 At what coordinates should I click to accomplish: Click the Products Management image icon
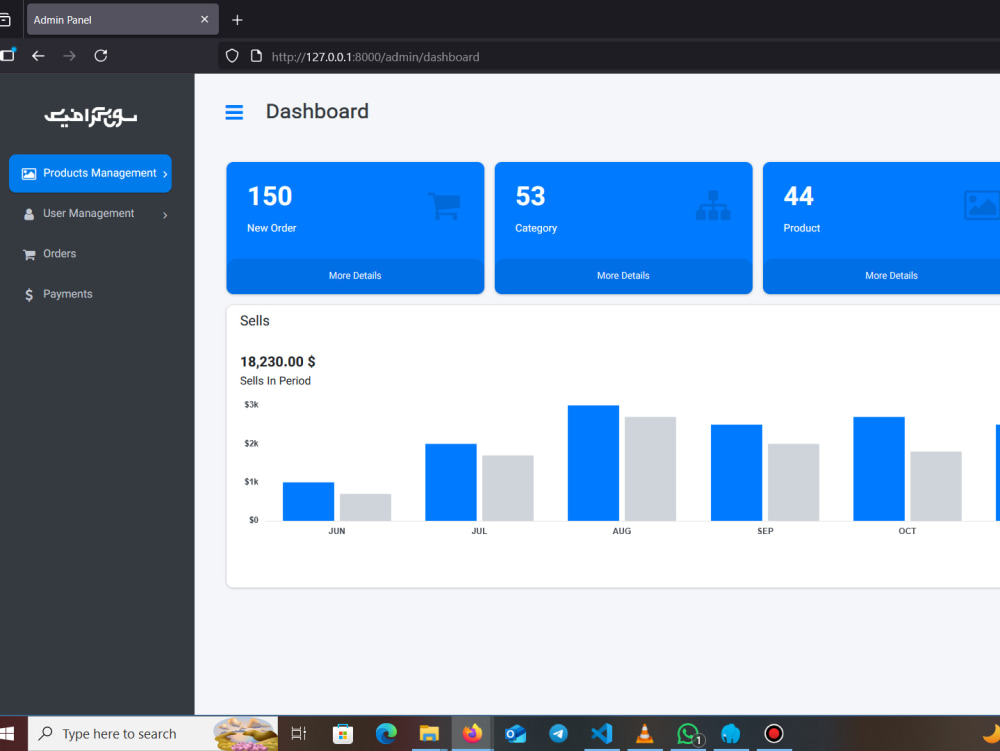click(x=29, y=173)
